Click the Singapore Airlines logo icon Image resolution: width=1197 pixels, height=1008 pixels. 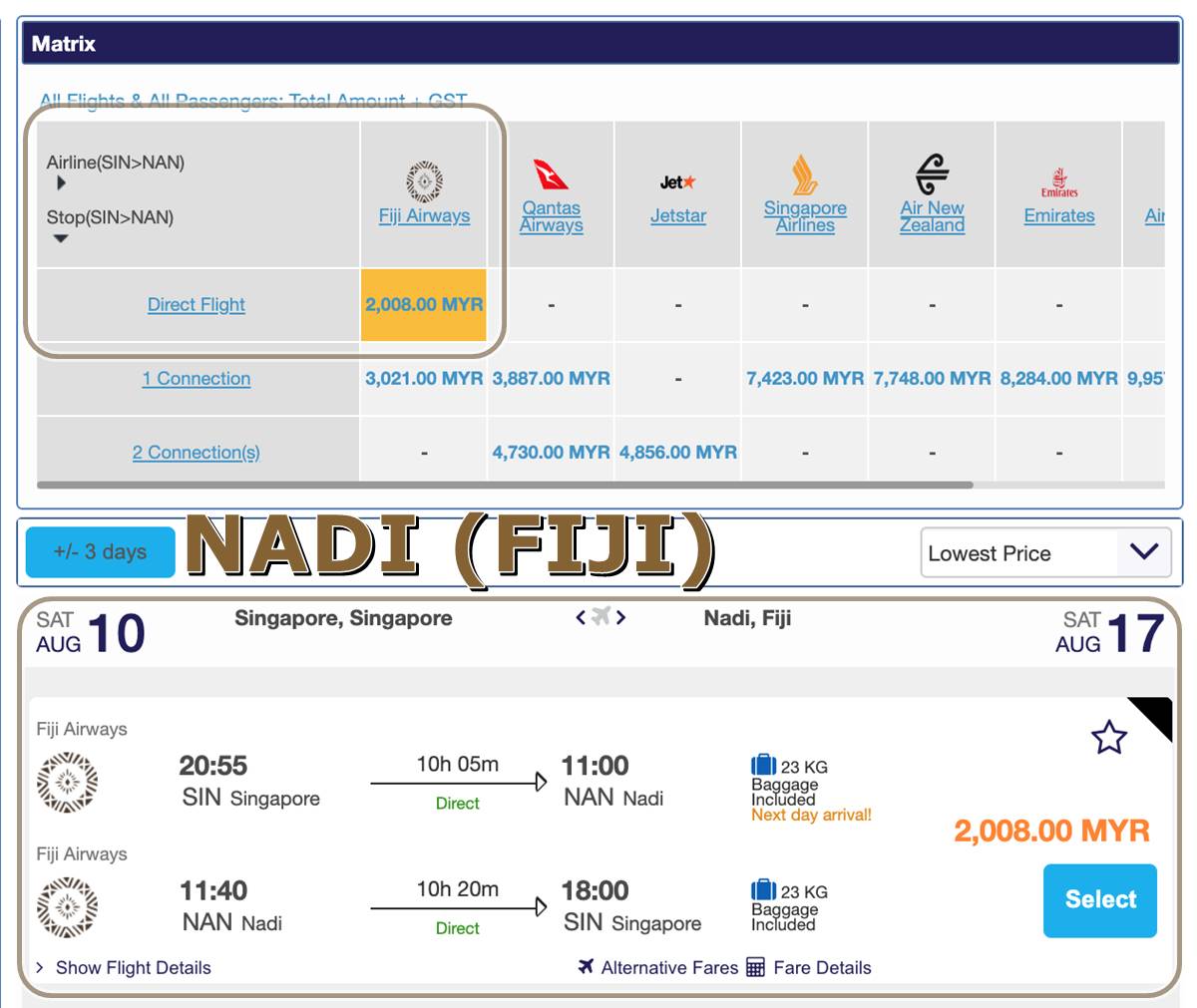click(x=805, y=174)
